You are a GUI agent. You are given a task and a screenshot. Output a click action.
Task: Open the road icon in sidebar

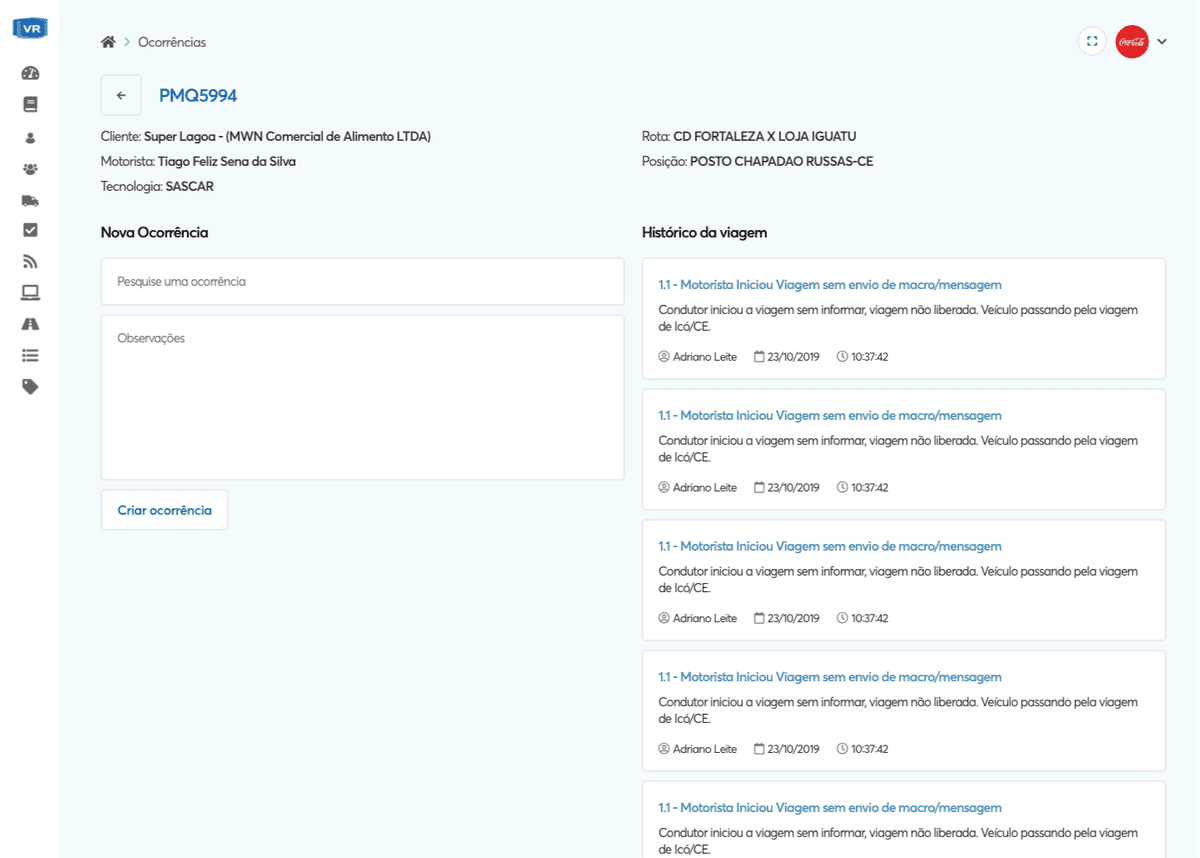click(30, 324)
